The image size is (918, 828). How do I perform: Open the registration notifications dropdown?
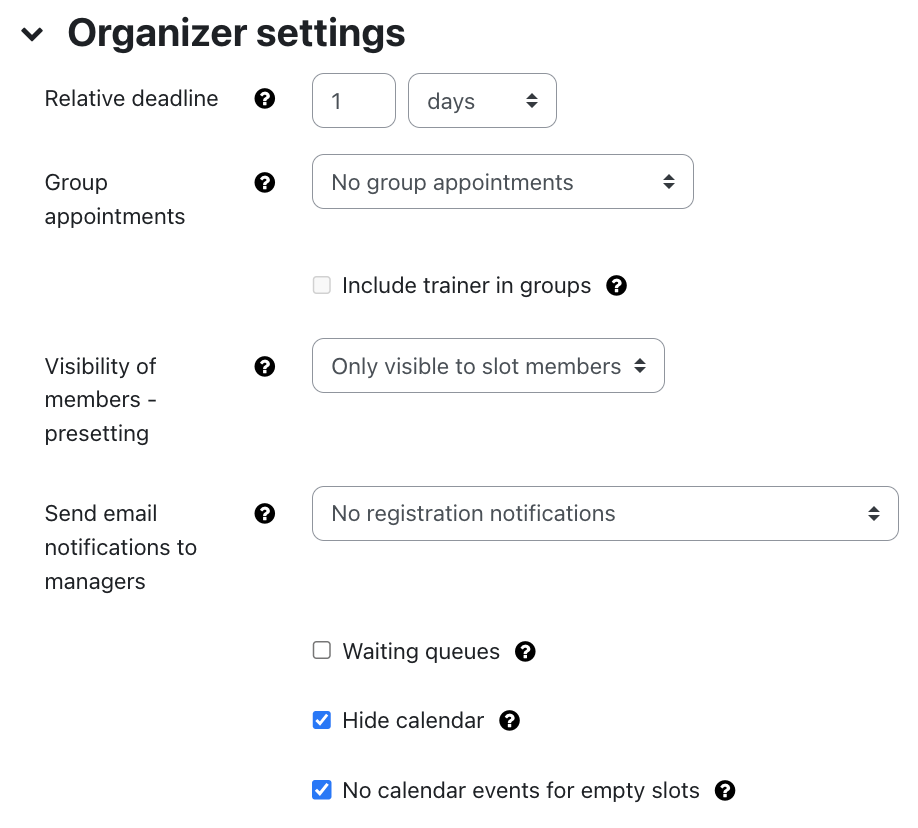pos(605,513)
